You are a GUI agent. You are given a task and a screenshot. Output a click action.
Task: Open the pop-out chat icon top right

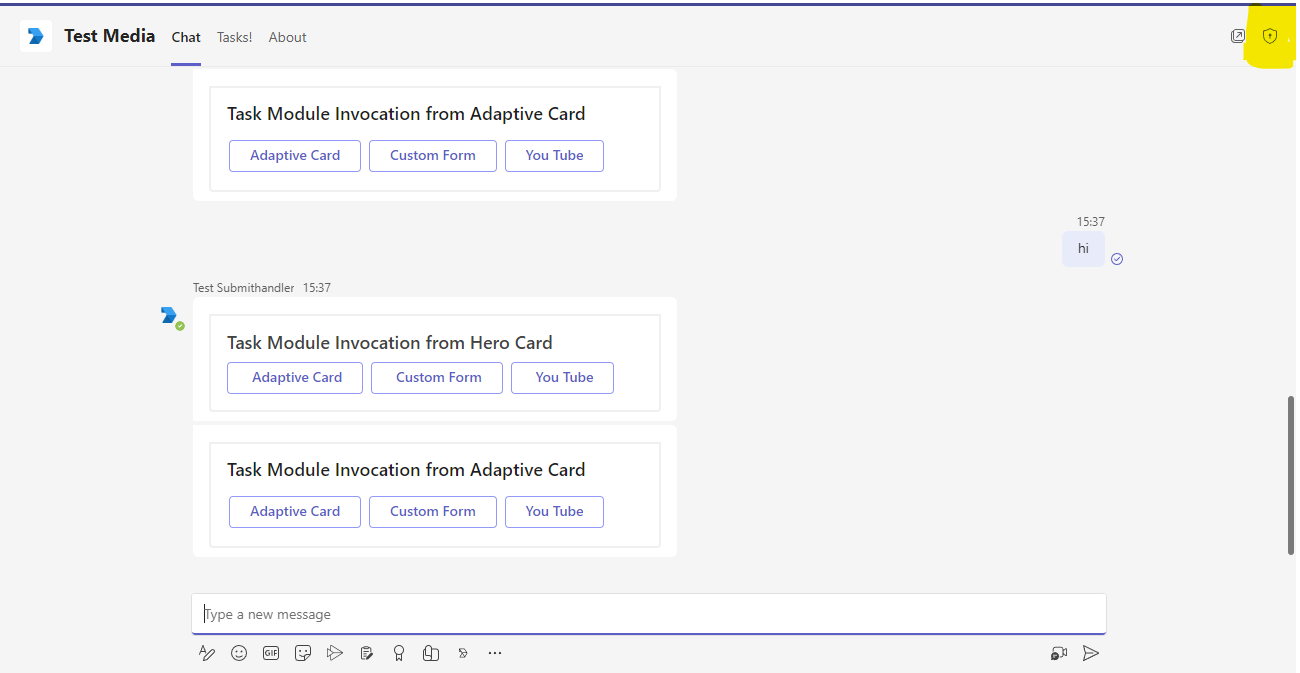[x=1238, y=36]
